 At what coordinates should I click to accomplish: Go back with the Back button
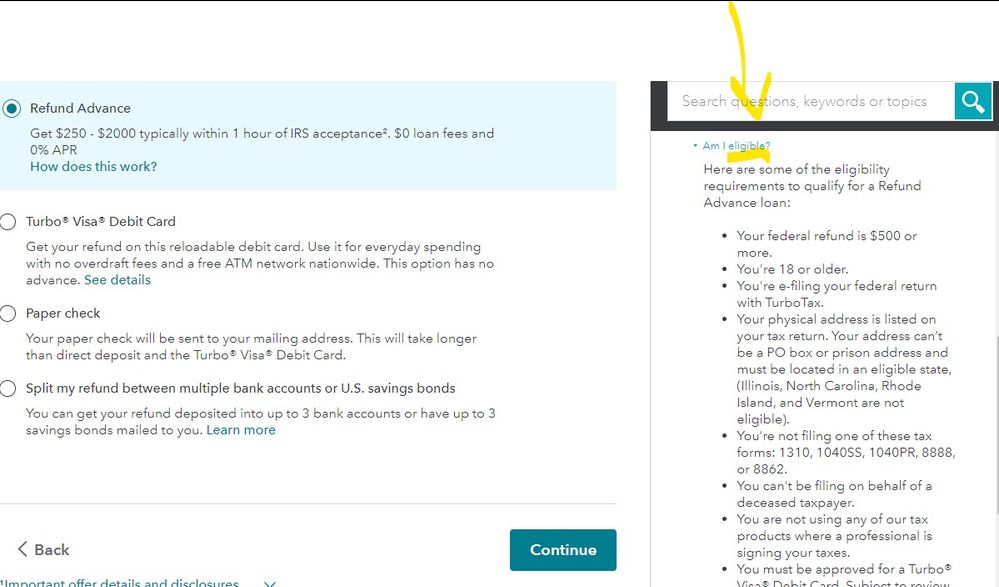43,549
